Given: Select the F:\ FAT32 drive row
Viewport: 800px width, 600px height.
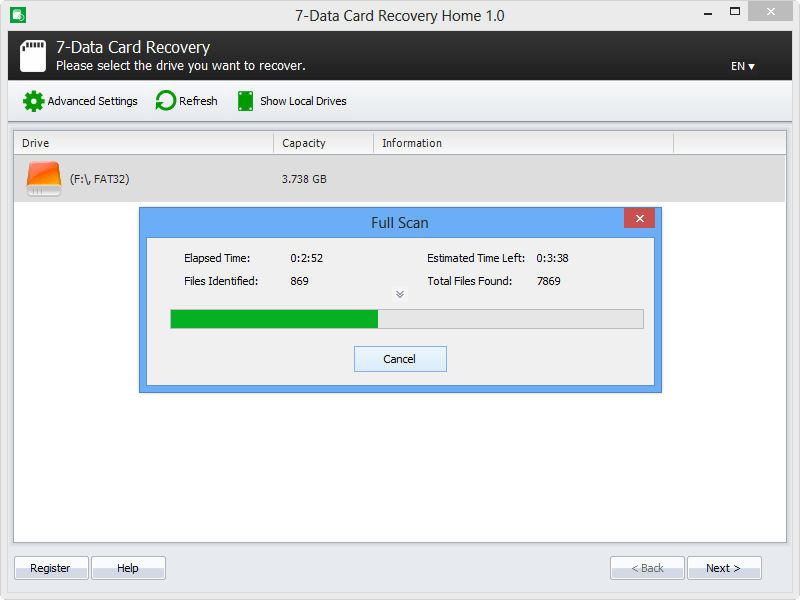Looking at the screenshot, I should [x=150, y=178].
